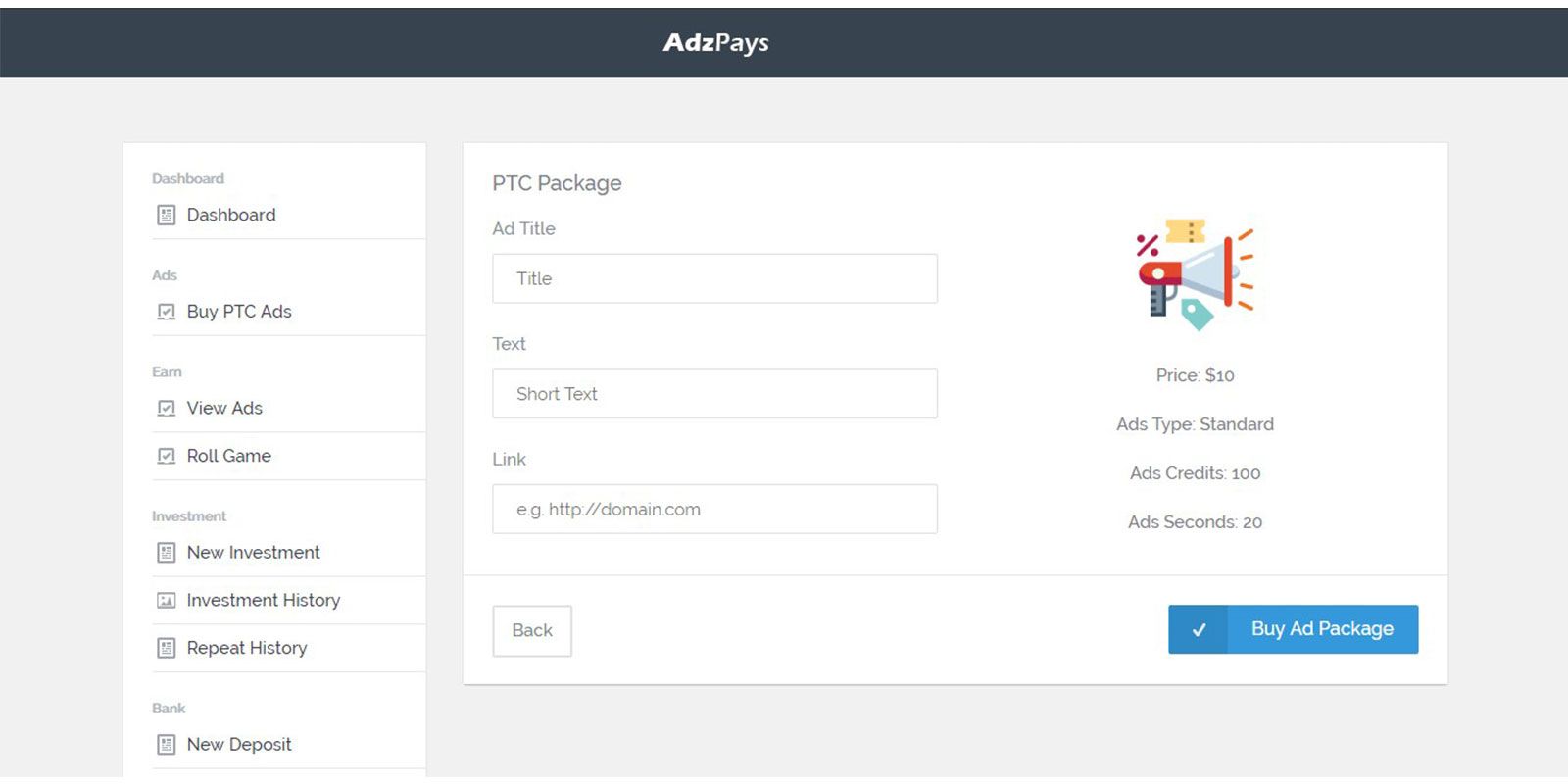Viewport: 1568px width, 784px height.
Task: Open Buy PTC Ads page
Action: [x=239, y=312]
